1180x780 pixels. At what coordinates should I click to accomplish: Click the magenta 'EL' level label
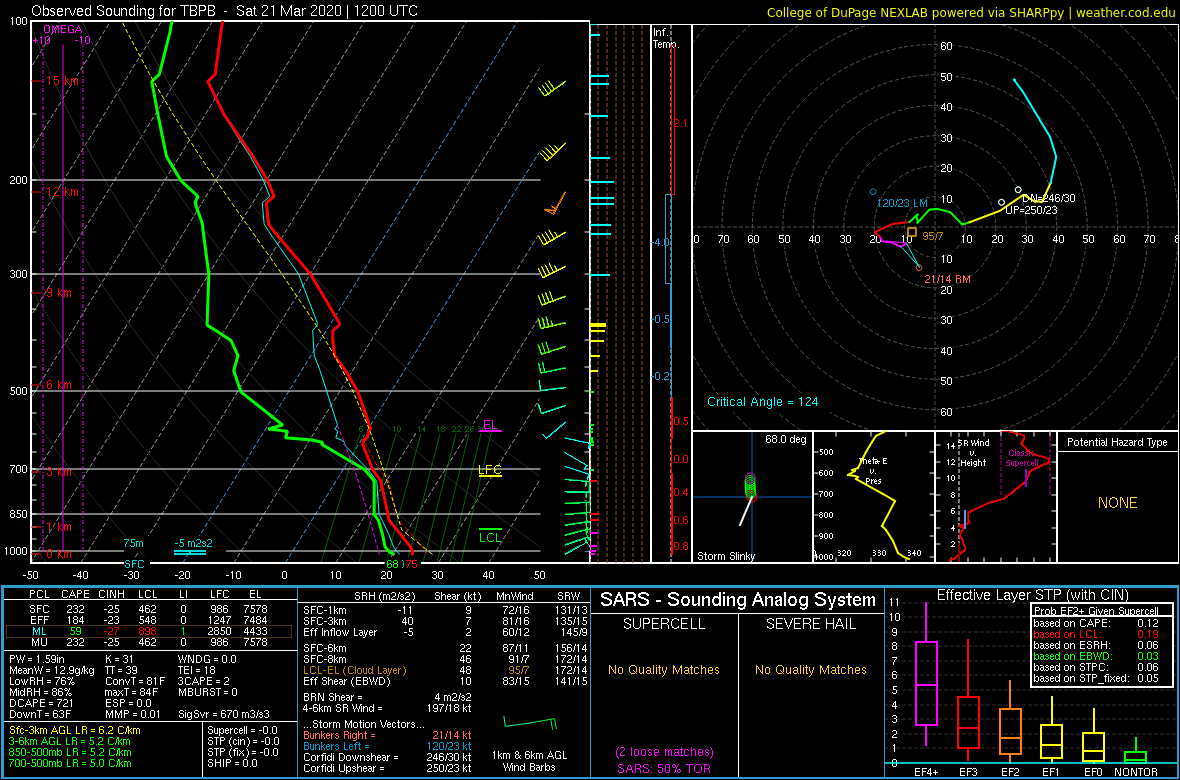(x=490, y=425)
